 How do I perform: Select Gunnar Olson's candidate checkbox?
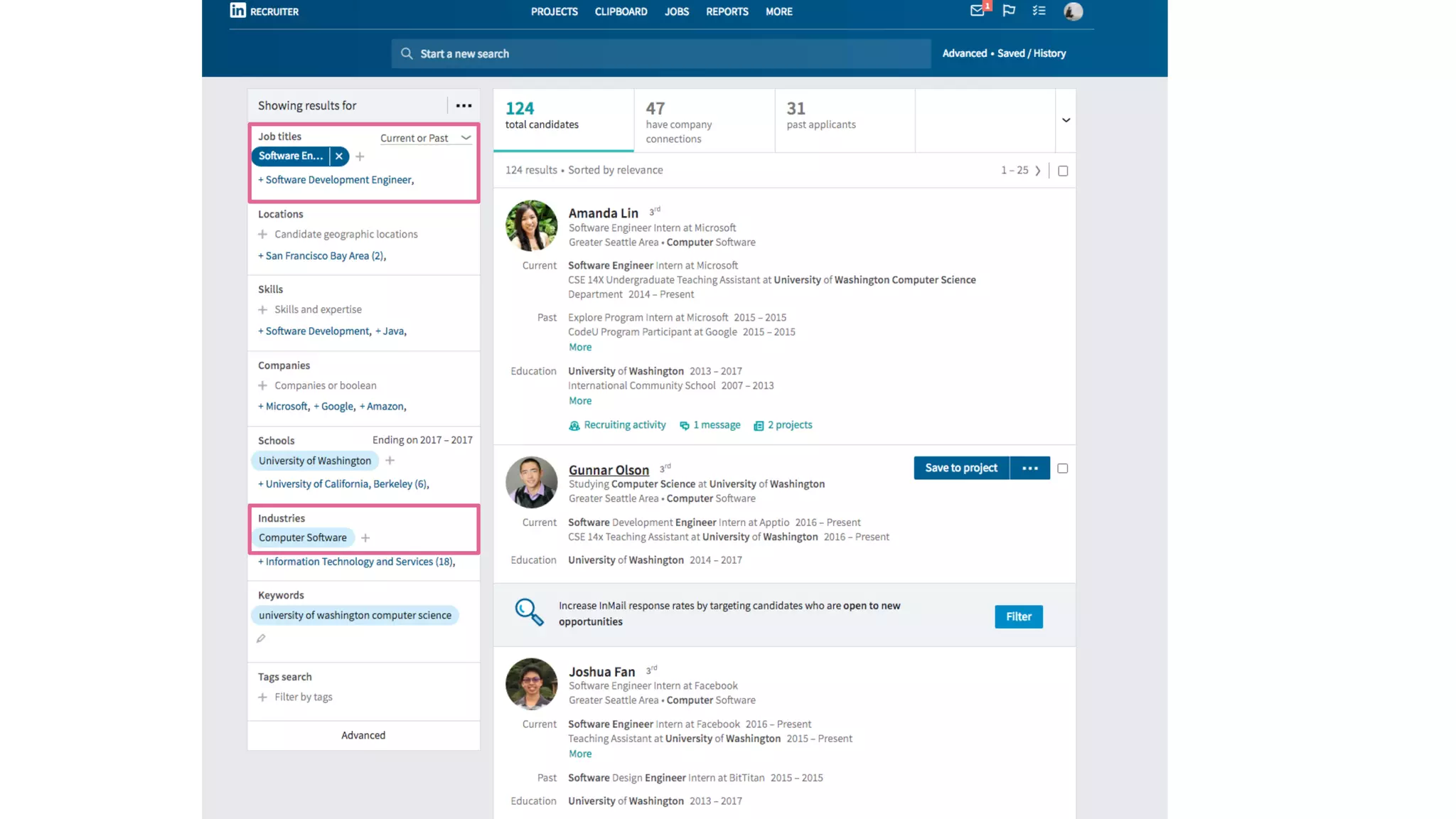pyautogui.click(x=1062, y=469)
